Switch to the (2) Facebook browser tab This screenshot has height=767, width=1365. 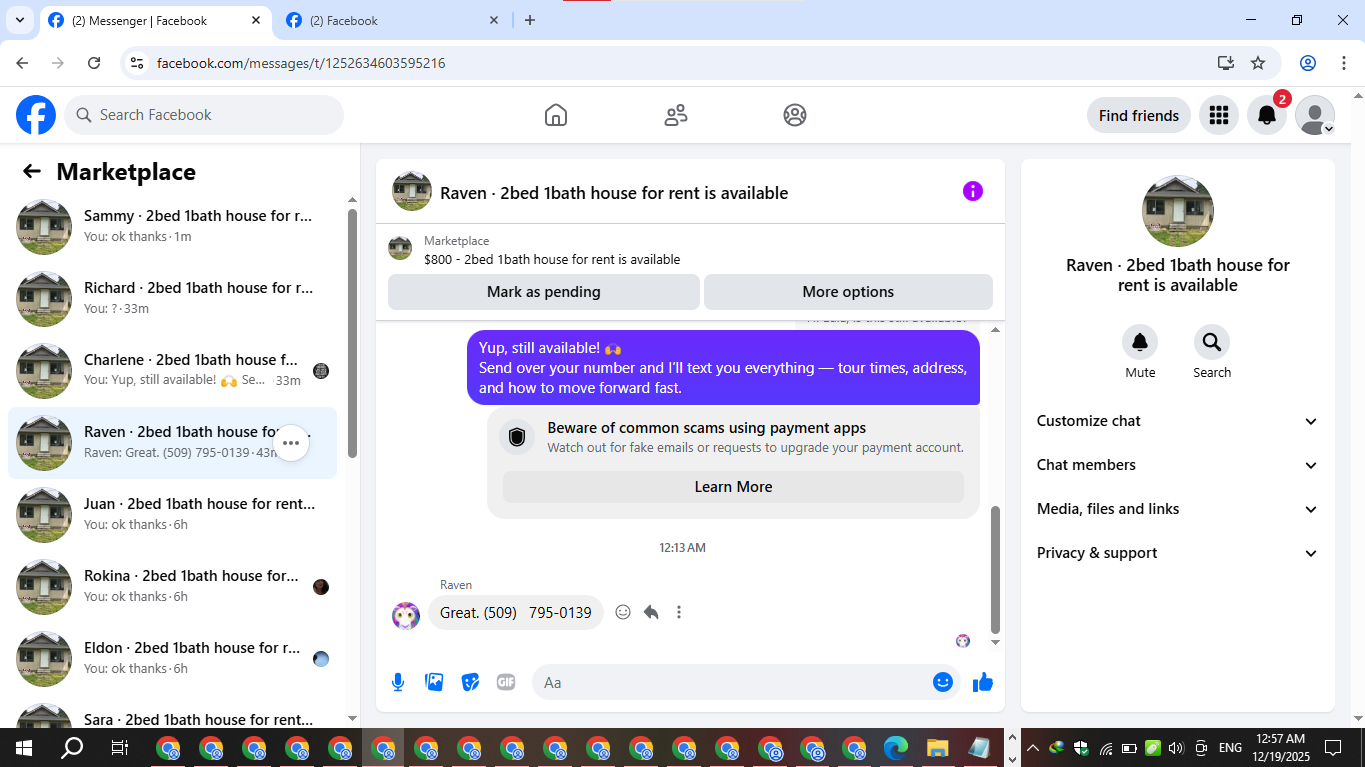[x=390, y=20]
